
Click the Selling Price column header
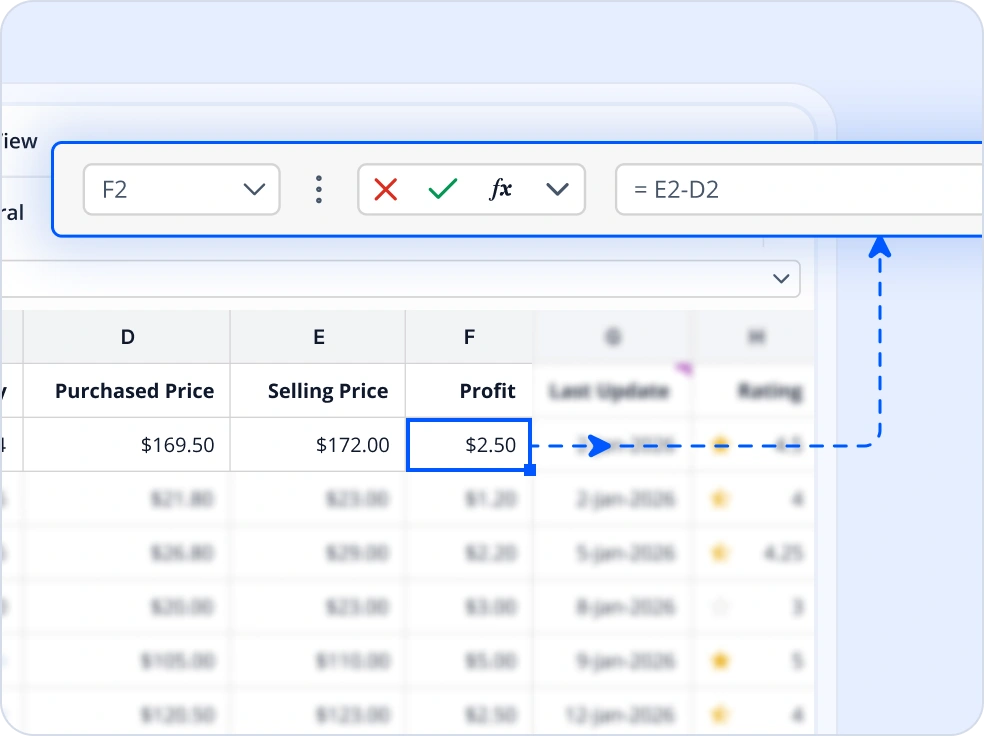(327, 391)
